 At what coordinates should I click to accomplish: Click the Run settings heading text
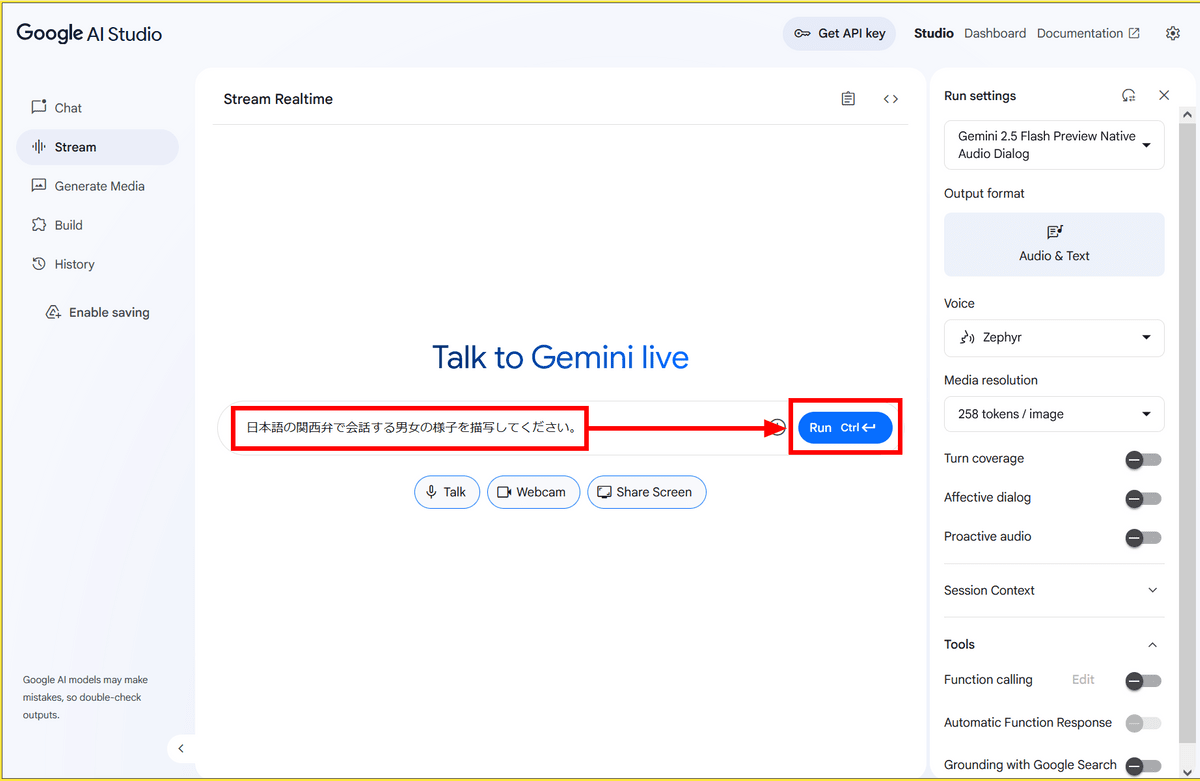click(x=980, y=96)
